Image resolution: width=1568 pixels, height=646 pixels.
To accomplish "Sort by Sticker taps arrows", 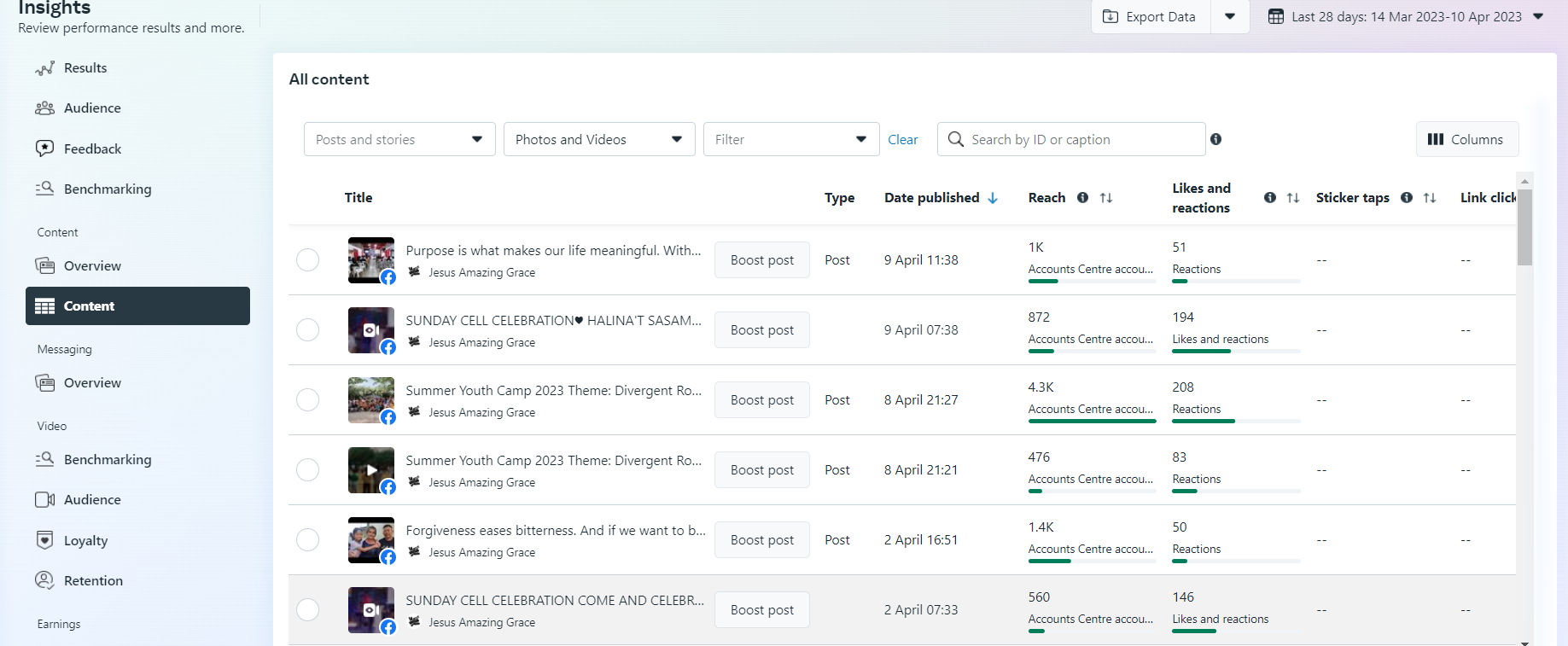I will click(x=1430, y=198).
